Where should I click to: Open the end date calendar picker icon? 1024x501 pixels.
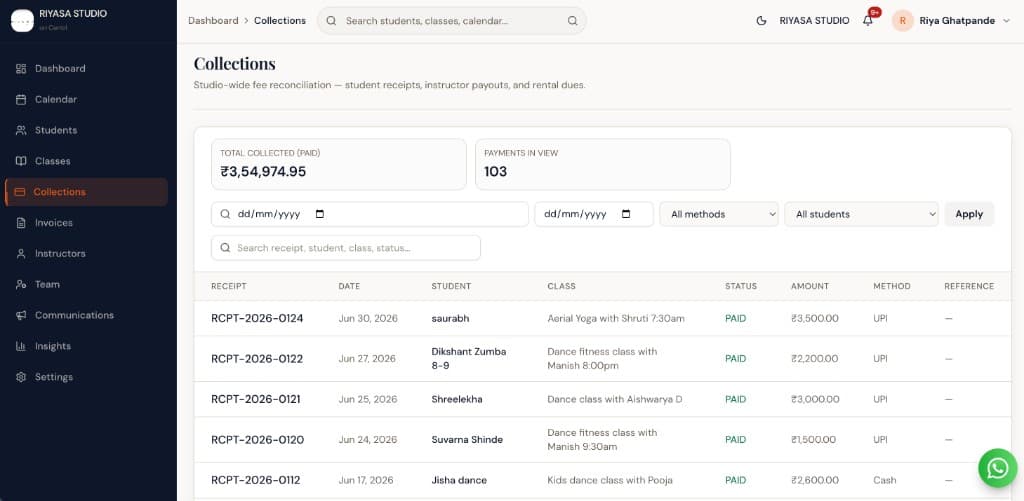(x=626, y=214)
